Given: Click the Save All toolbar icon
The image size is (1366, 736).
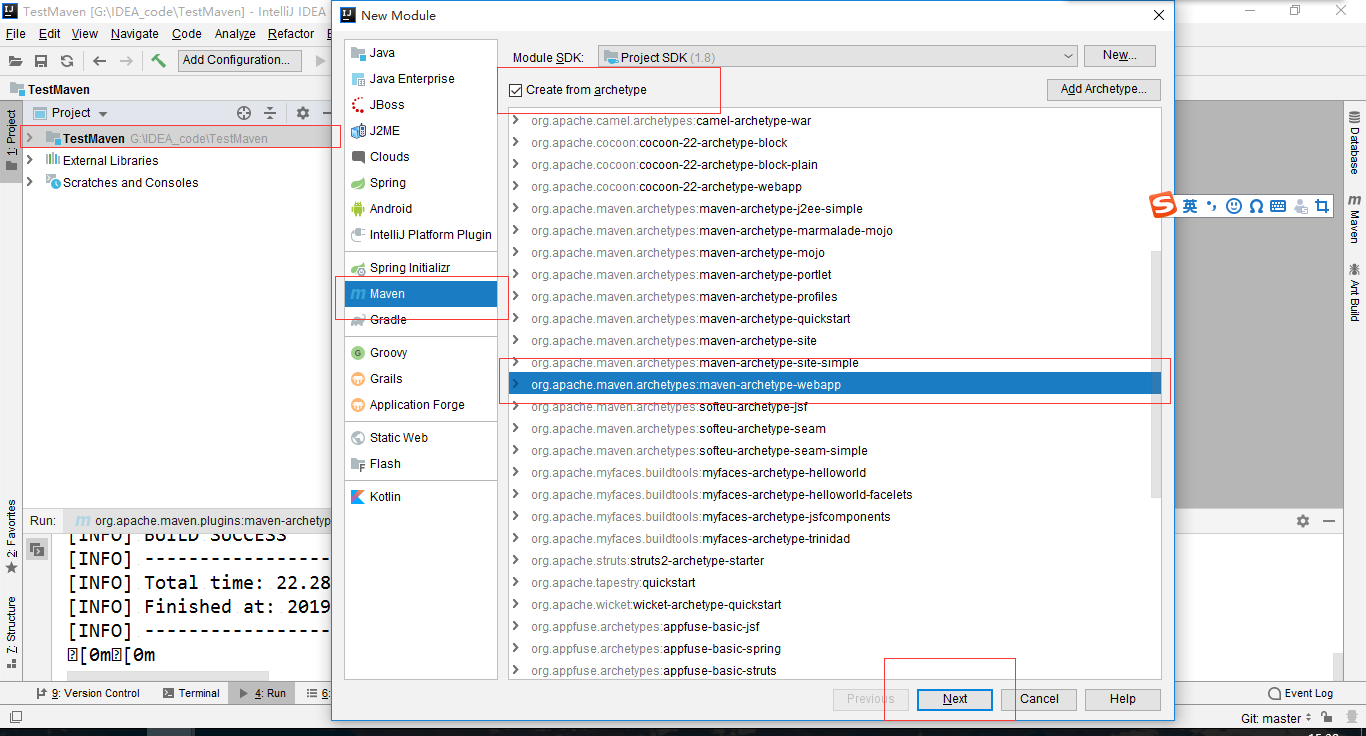Looking at the screenshot, I should 41,61.
